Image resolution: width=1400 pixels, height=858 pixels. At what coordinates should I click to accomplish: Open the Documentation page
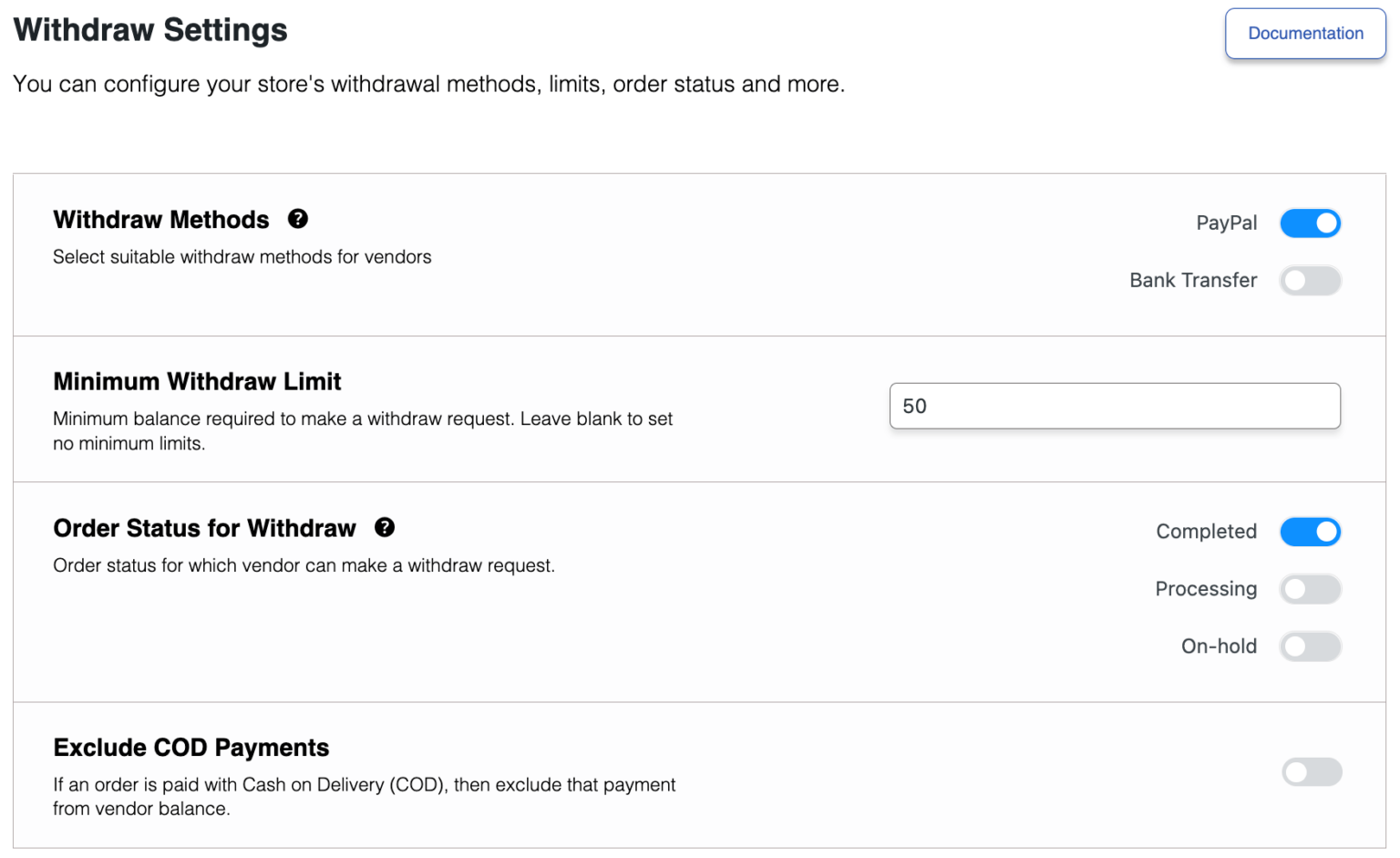click(1305, 33)
